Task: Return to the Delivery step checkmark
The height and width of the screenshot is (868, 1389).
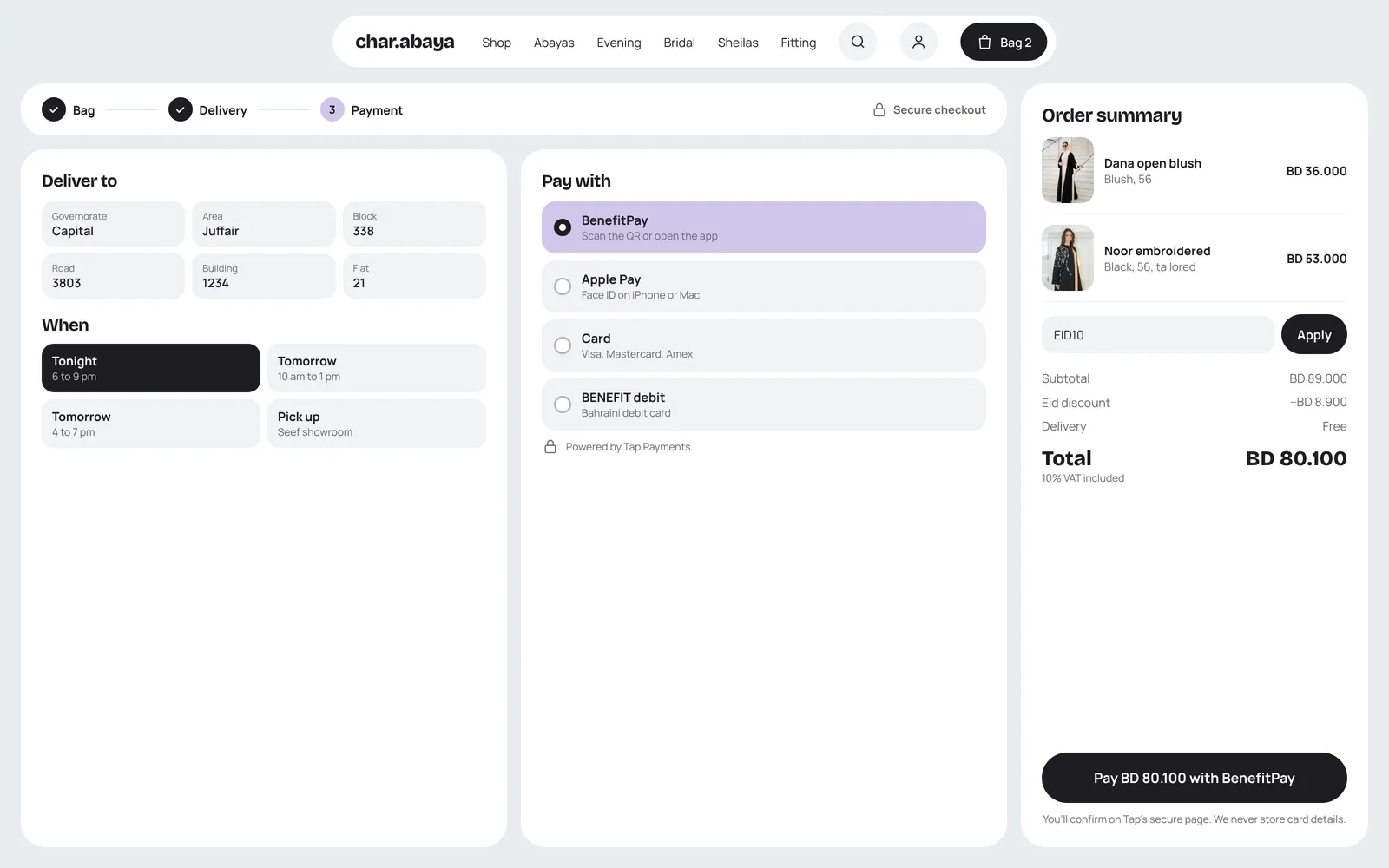Action: pyautogui.click(x=181, y=109)
